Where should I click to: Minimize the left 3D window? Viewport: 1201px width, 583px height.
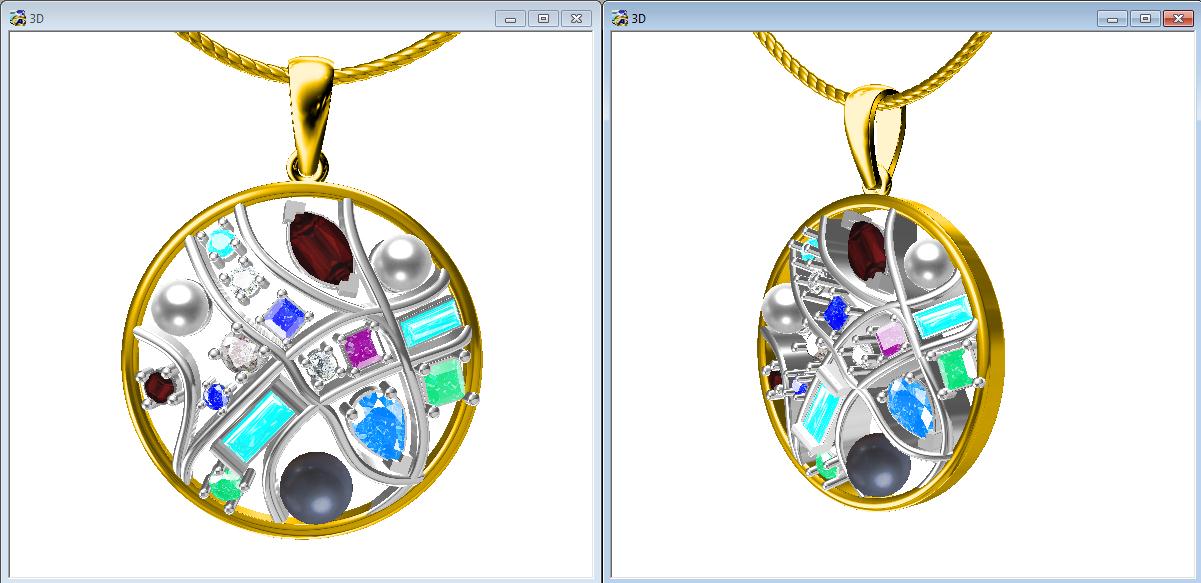tap(511, 18)
